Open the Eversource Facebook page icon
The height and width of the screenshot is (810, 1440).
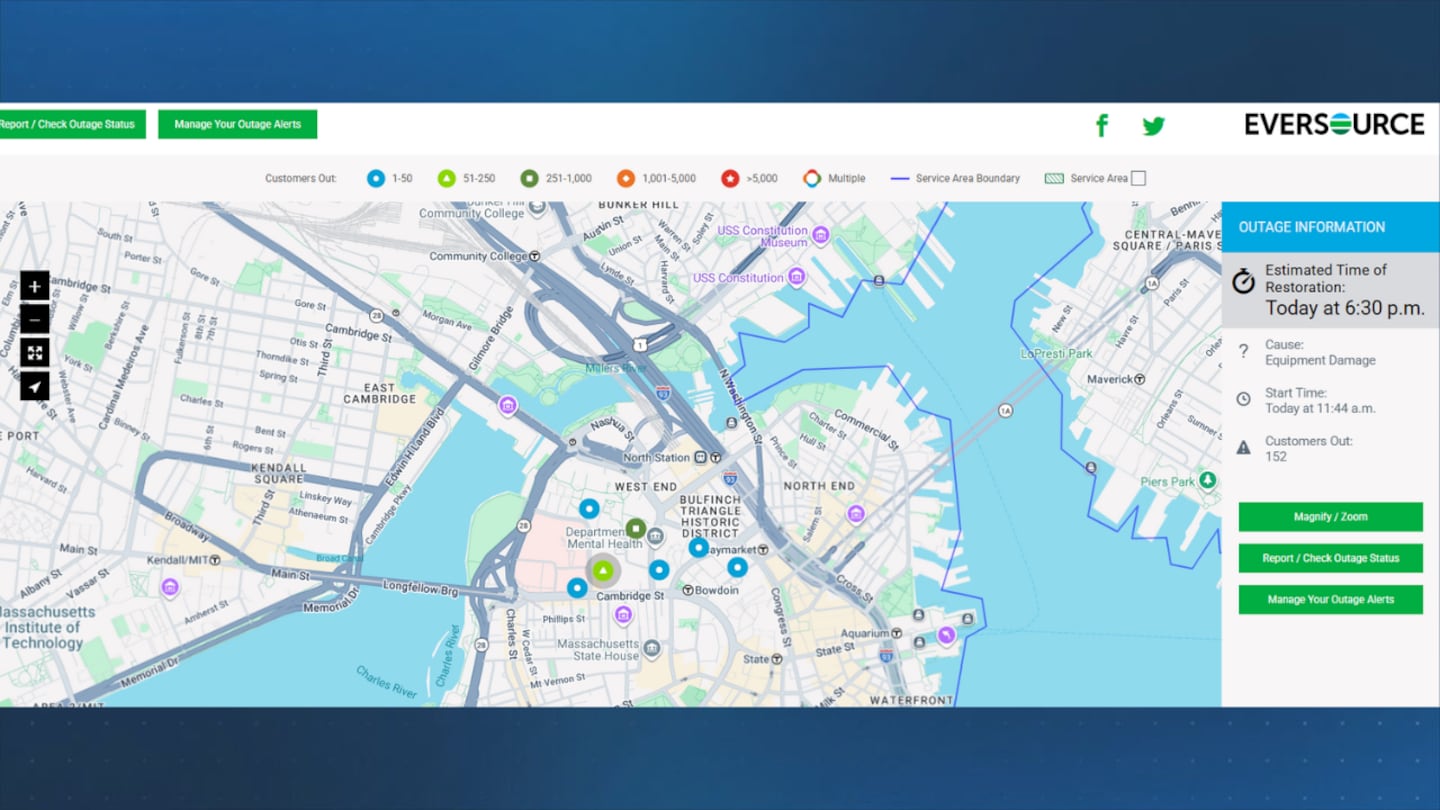point(1102,125)
